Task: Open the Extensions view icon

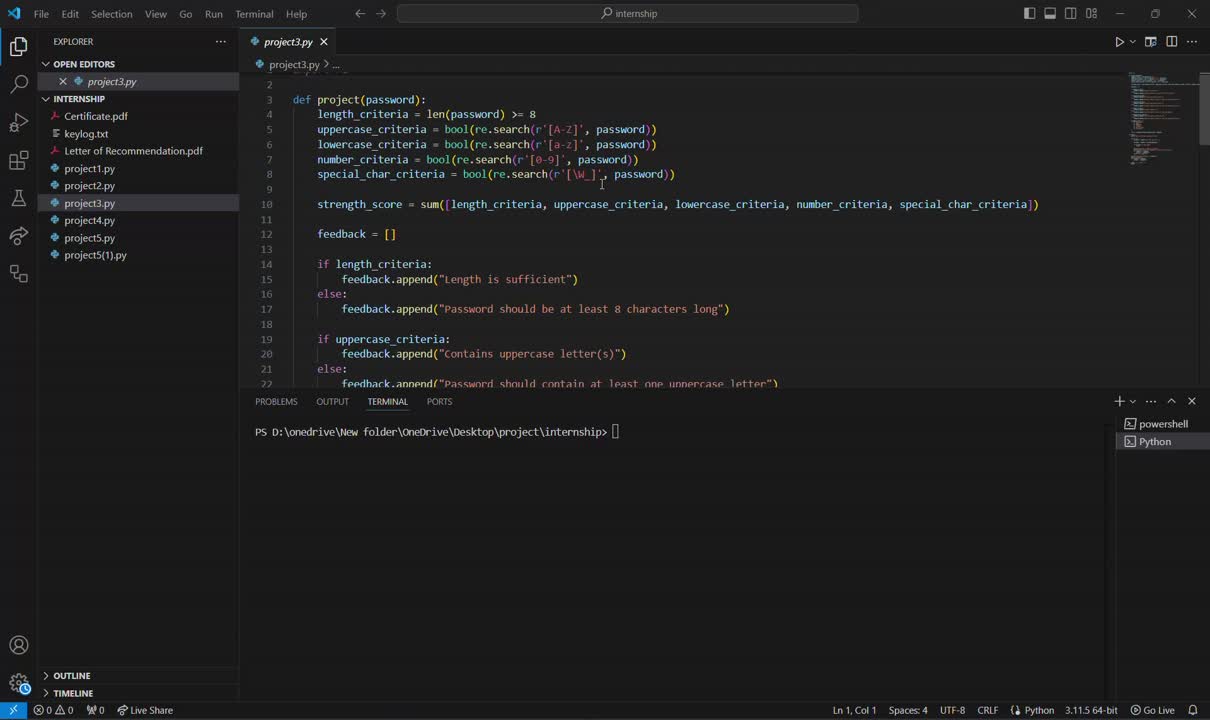Action: tap(18, 161)
